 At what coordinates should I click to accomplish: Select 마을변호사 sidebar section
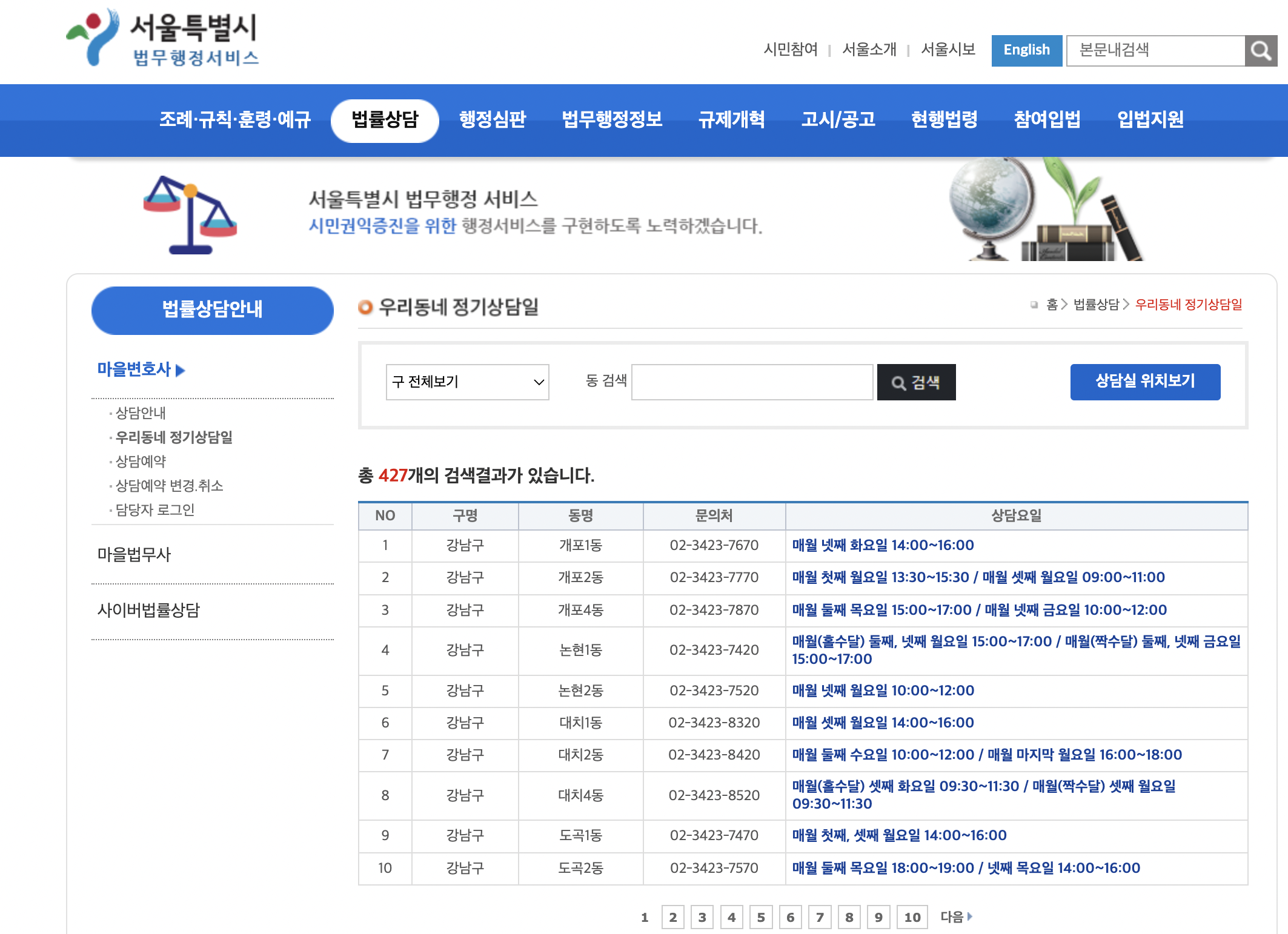click(134, 369)
